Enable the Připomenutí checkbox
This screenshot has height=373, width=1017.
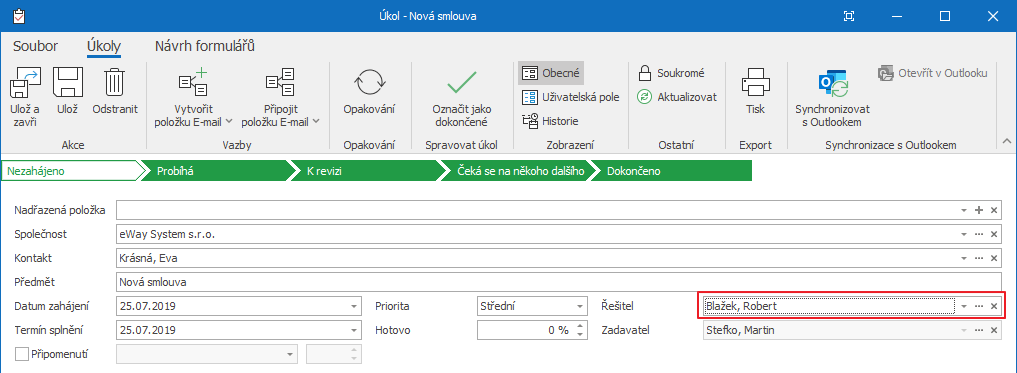[x=21, y=354]
